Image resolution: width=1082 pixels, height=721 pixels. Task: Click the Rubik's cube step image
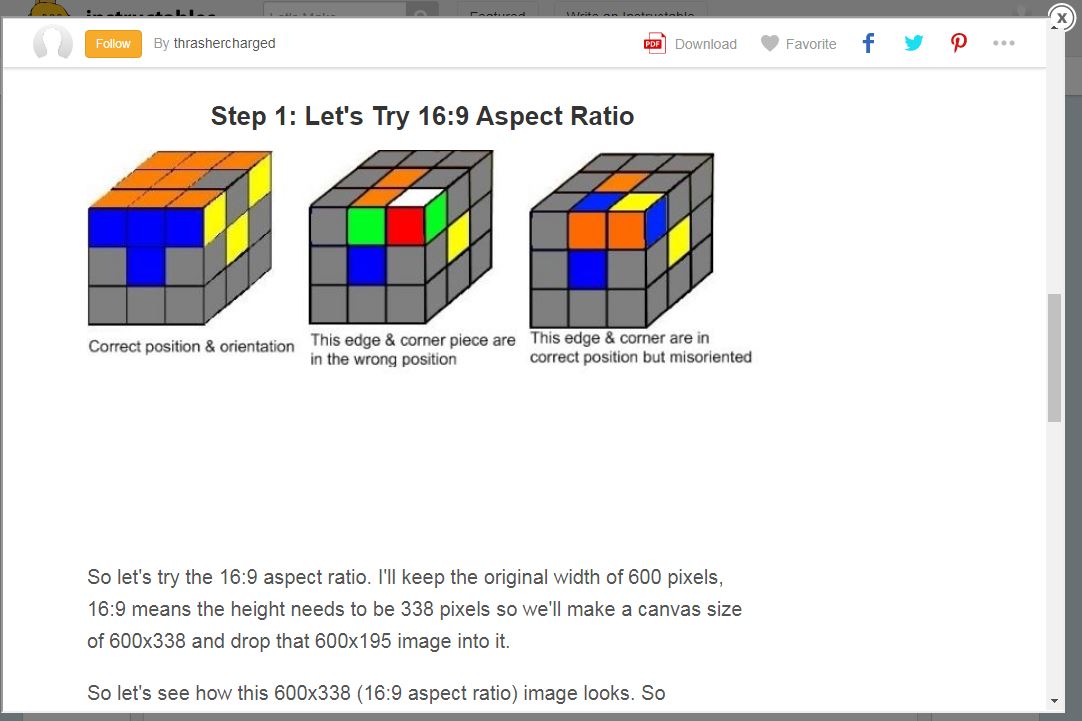point(420,258)
